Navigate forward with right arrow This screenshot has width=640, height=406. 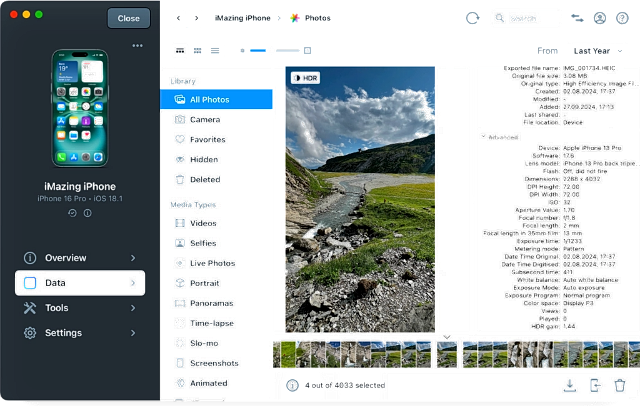tap(197, 18)
